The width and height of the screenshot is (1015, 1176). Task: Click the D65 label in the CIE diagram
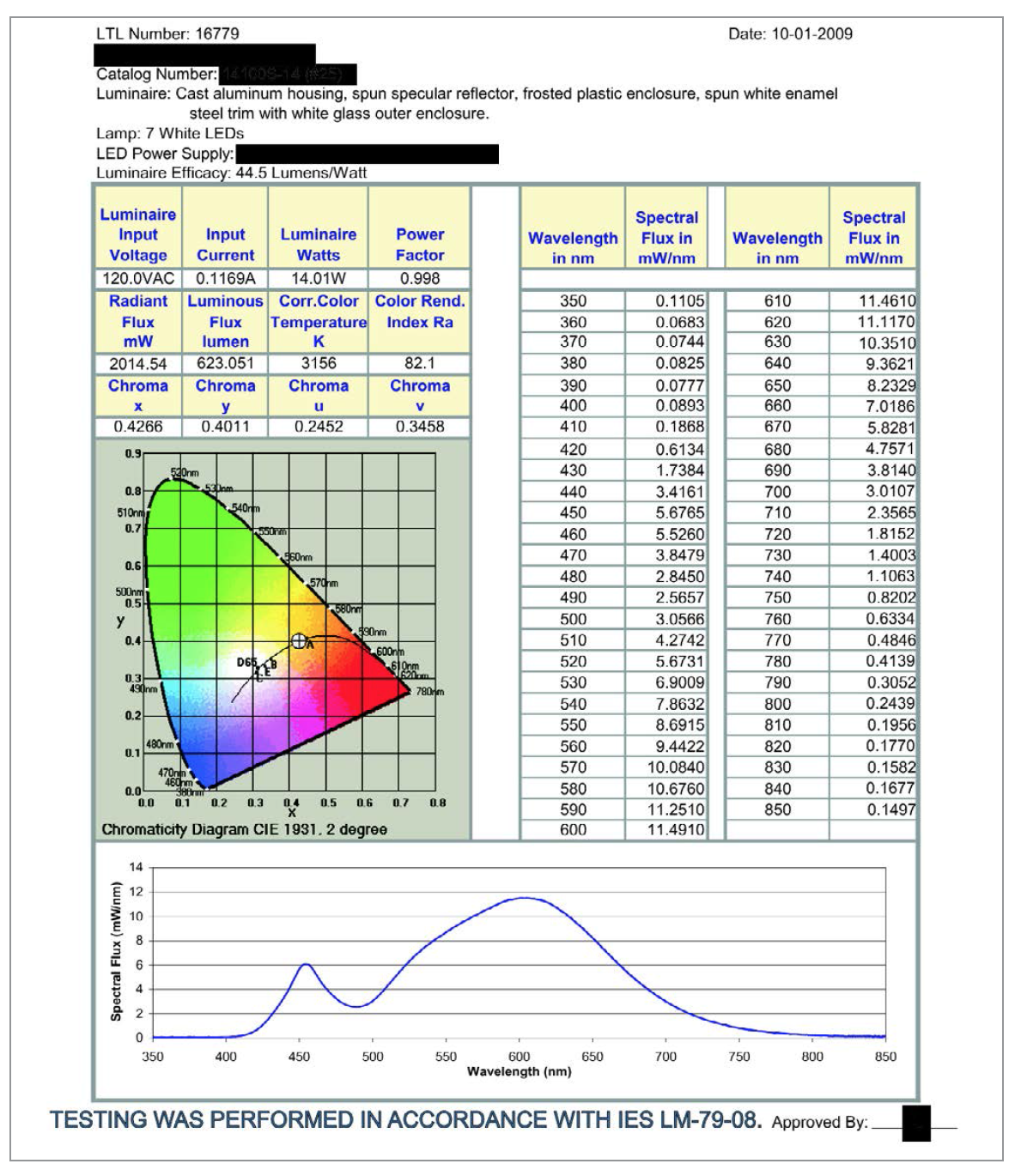[246, 663]
